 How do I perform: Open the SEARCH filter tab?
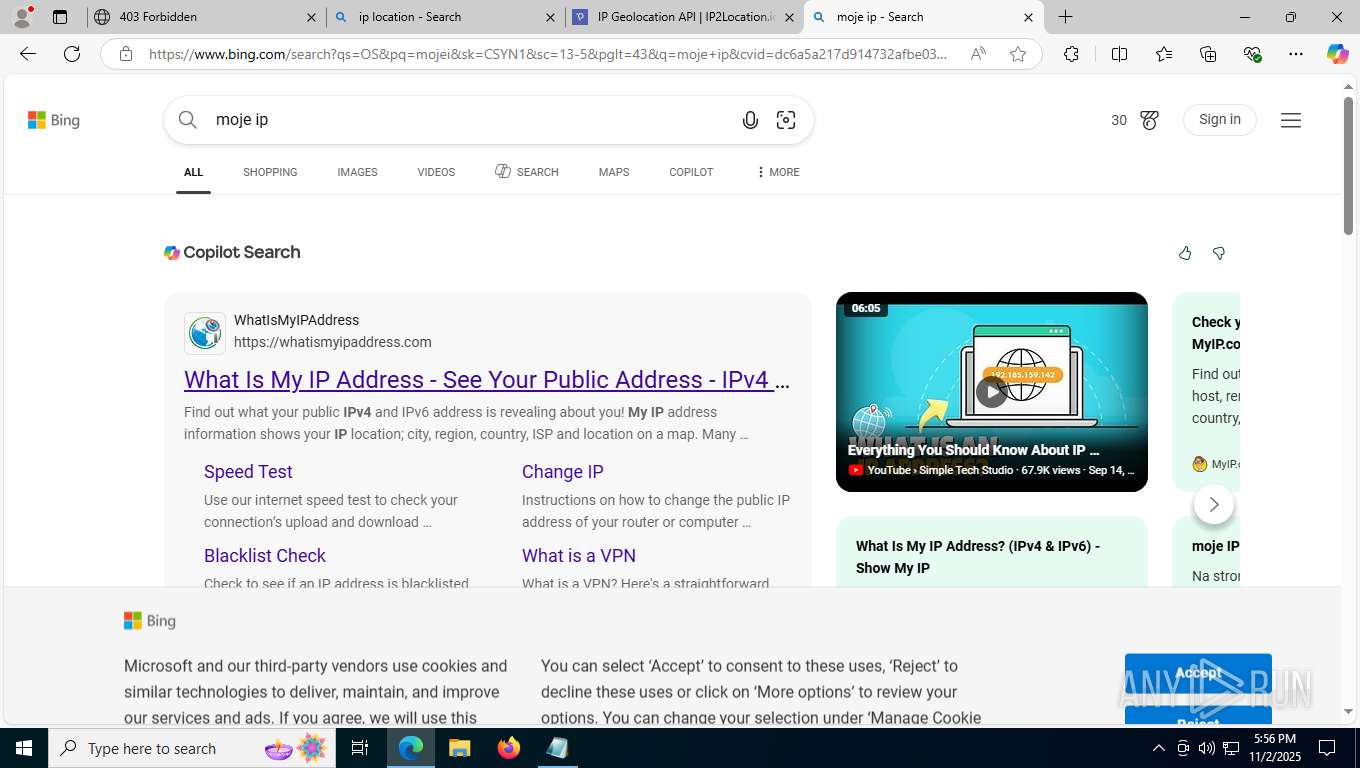pyautogui.click(x=527, y=172)
